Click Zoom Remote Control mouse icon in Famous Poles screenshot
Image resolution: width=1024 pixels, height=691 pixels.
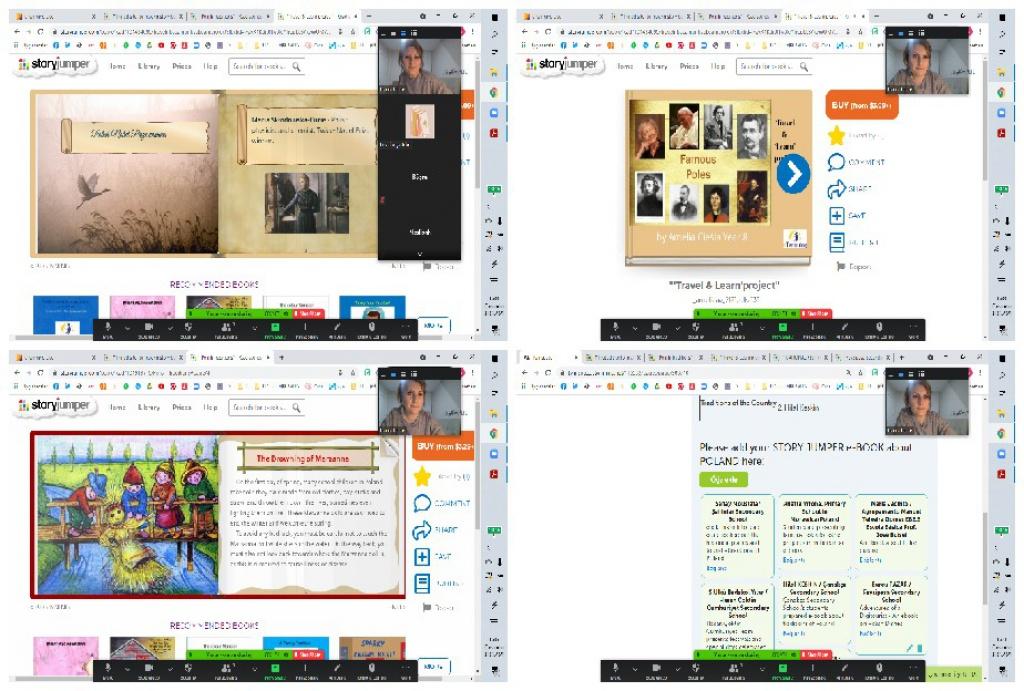click(880, 327)
